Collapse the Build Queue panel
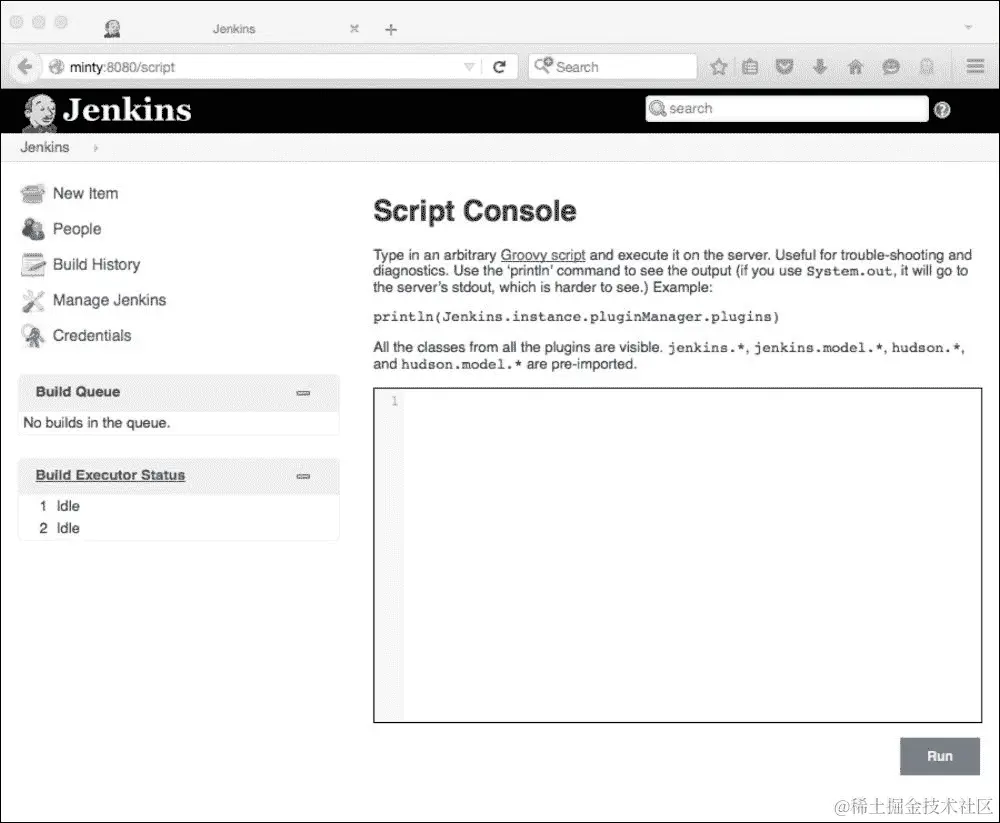Image resolution: width=1000 pixels, height=823 pixels. (x=303, y=393)
